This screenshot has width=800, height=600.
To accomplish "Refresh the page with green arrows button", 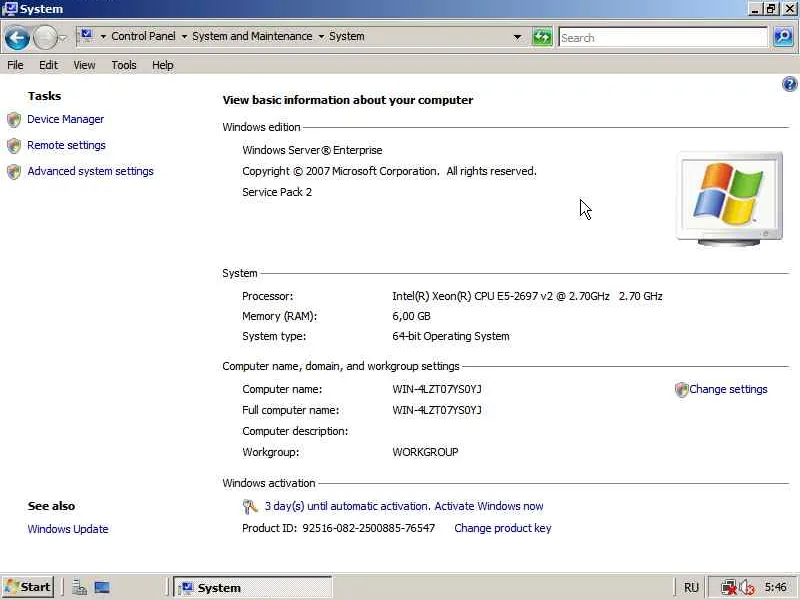I will click(542, 37).
